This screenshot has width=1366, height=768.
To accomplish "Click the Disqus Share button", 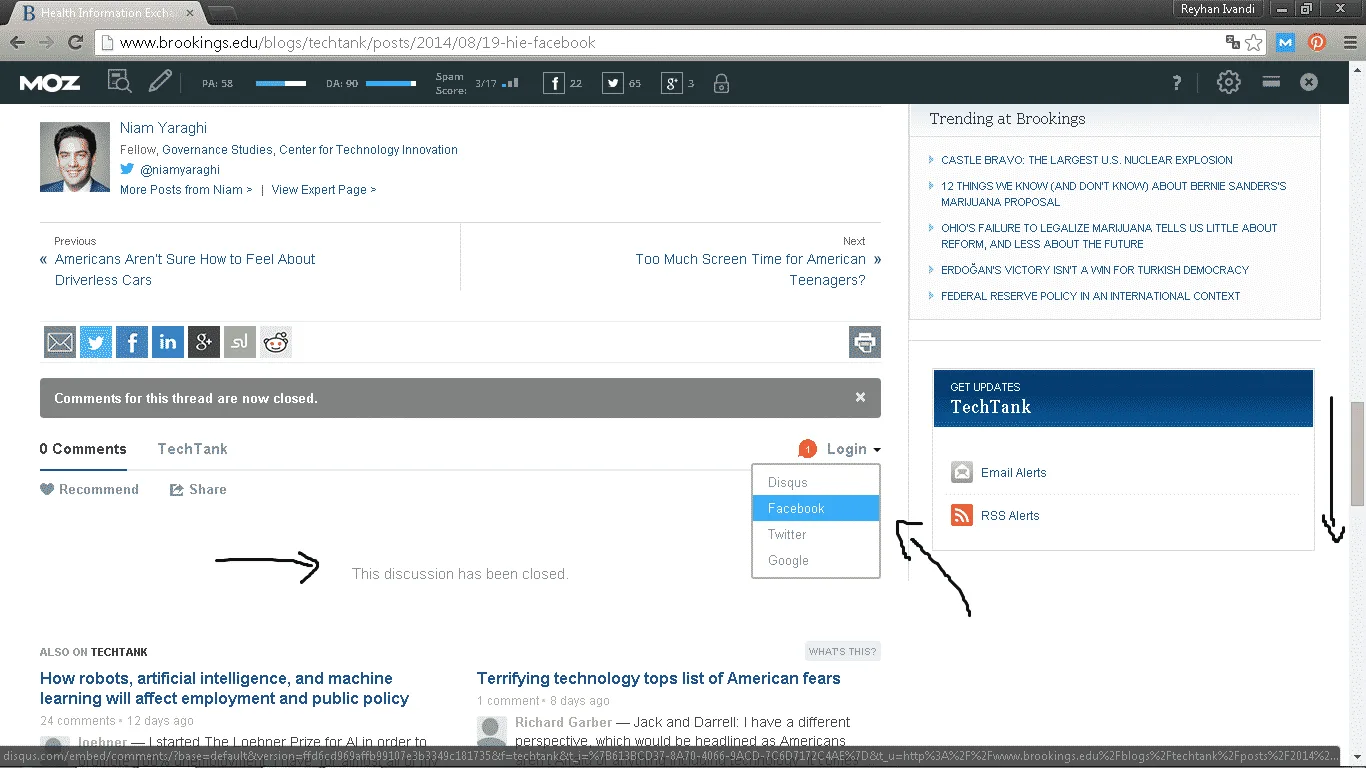I will (x=198, y=489).
